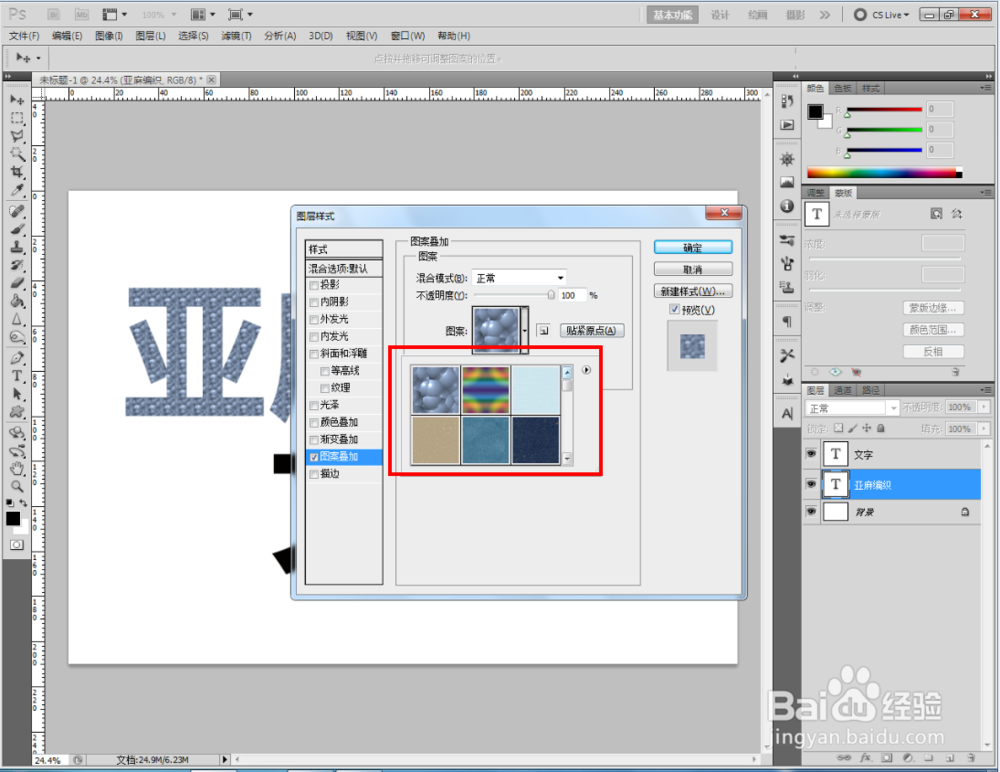The width and height of the screenshot is (1000, 772).
Task: Switch to the 通道 channels tab
Action: coord(842,390)
